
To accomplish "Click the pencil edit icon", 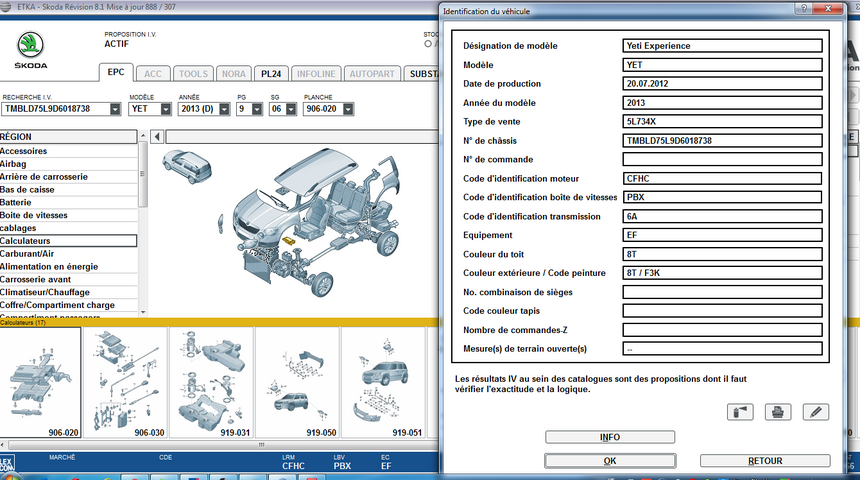I will [816, 411].
